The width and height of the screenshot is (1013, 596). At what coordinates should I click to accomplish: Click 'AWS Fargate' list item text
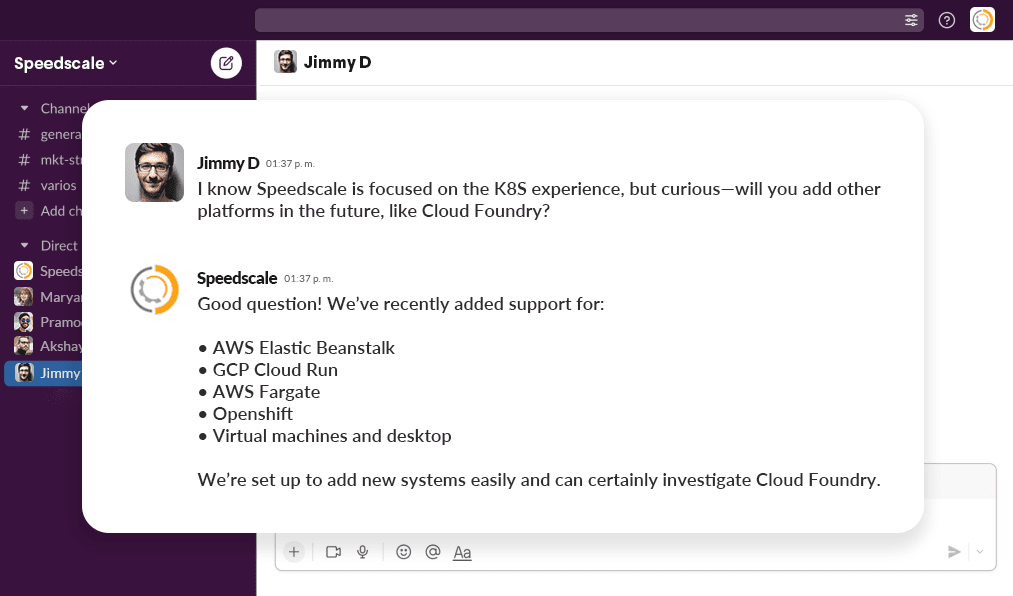tap(266, 392)
